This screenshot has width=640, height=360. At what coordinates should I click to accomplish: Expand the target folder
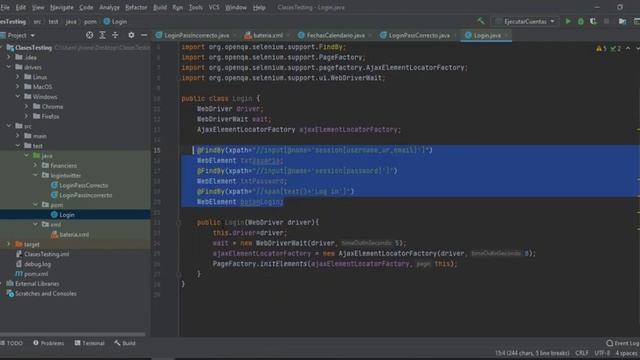coord(9,244)
